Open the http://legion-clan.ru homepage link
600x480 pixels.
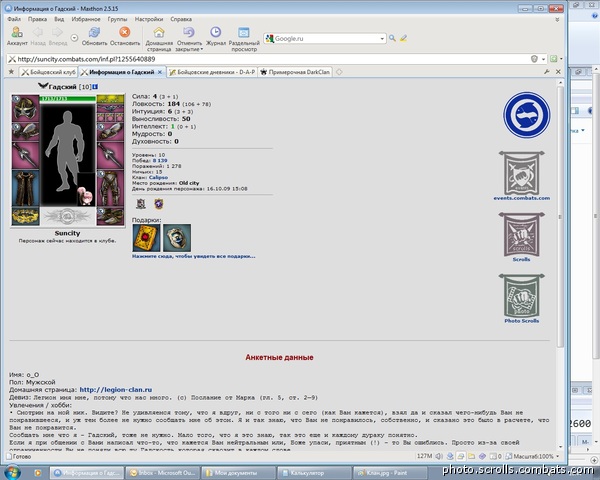pos(116,390)
